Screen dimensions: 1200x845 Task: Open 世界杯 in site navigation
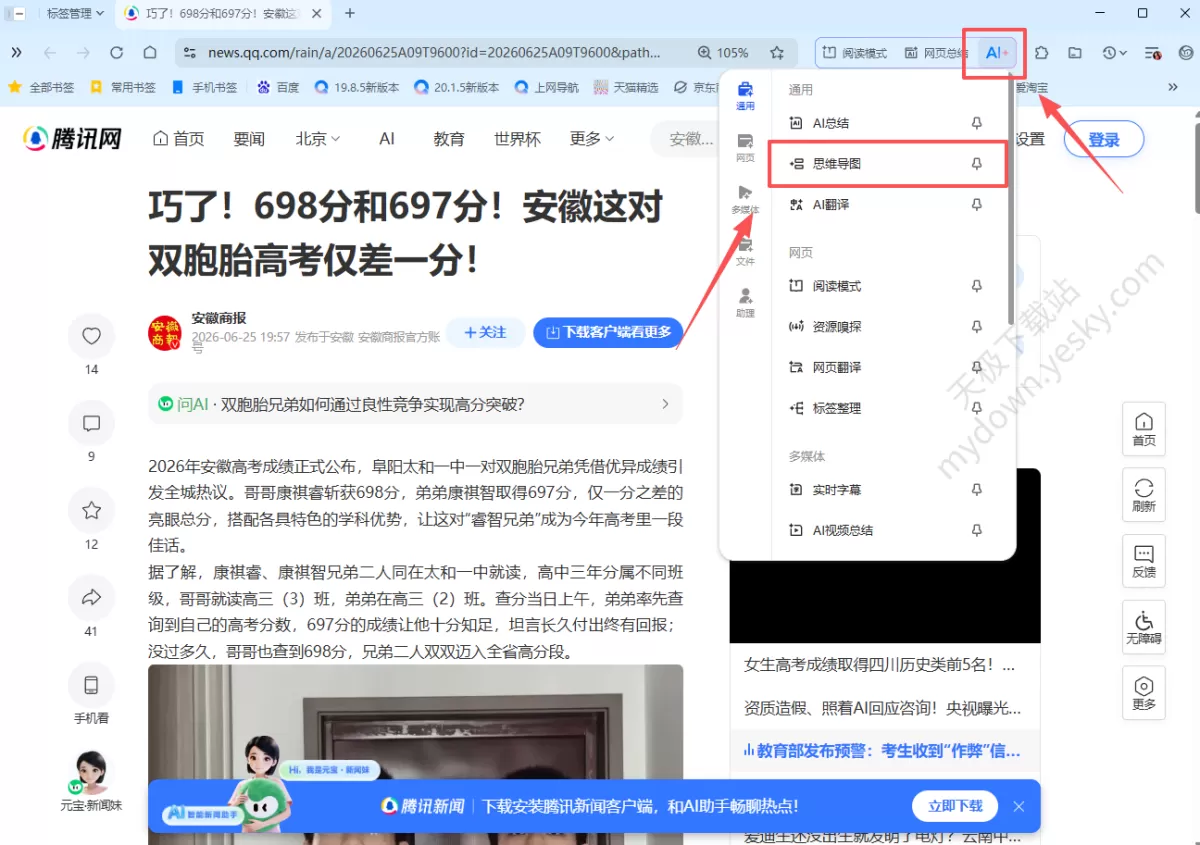(x=517, y=139)
